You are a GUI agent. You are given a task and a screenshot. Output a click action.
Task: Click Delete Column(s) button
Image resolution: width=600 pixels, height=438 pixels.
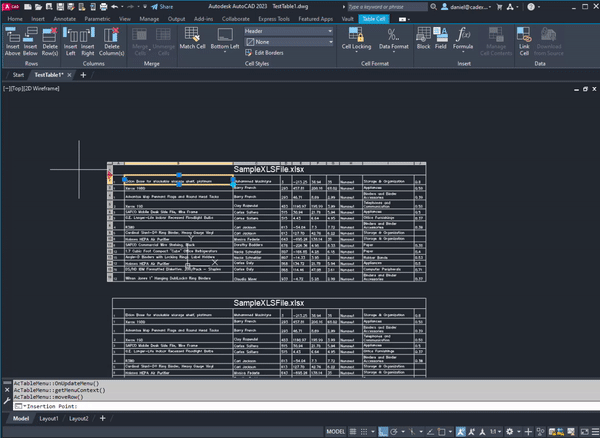click(x=111, y=42)
